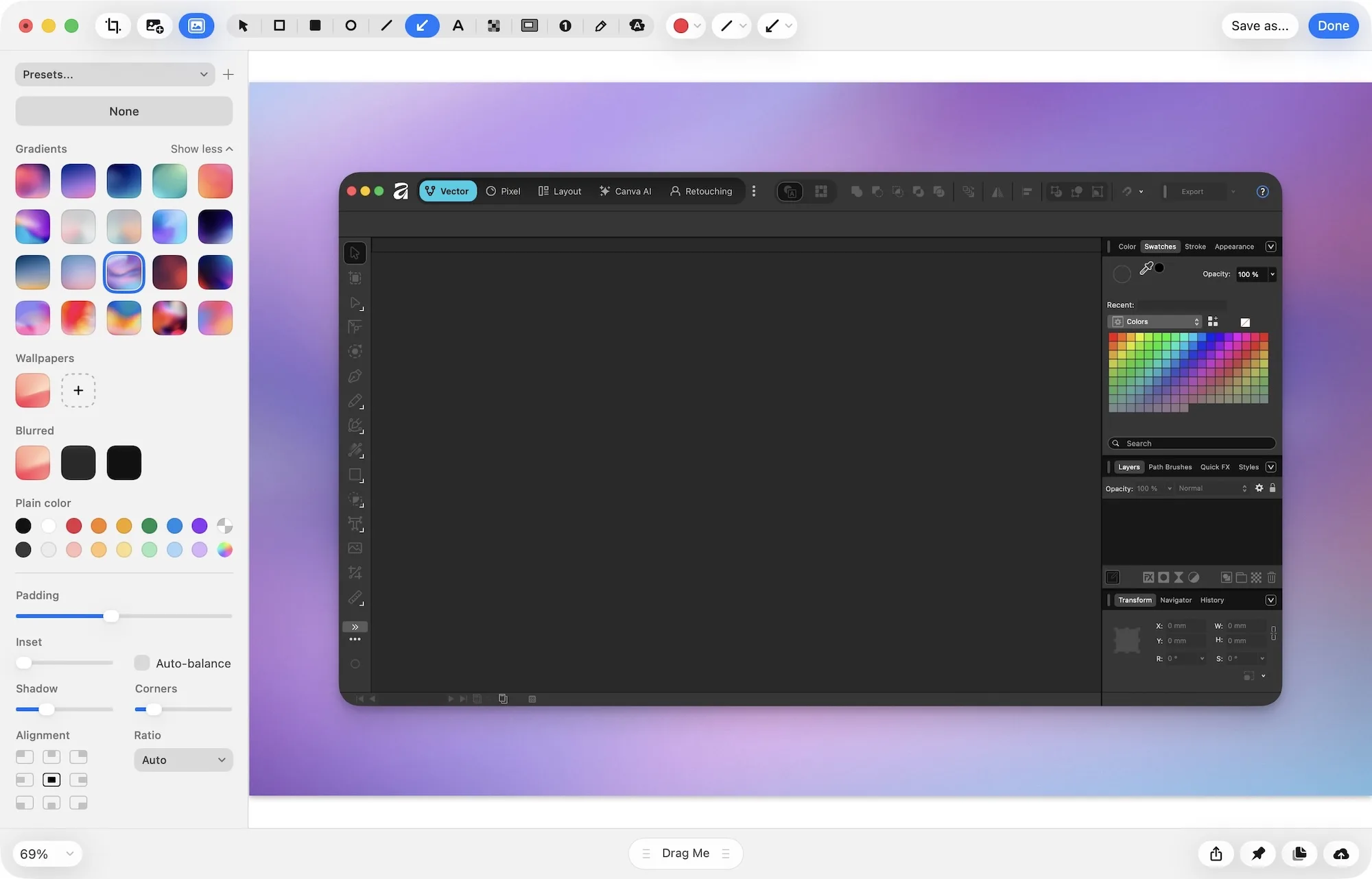Screen dimensions: 1372x879
Task: Select the arrow annotation tool
Action: [x=422, y=26]
